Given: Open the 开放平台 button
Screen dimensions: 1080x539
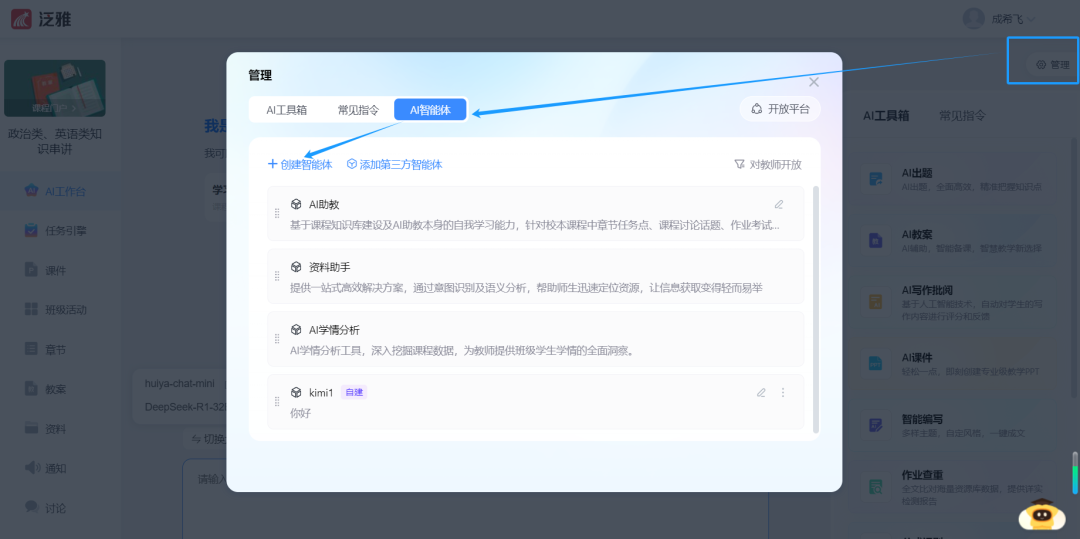Looking at the screenshot, I should coord(780,109).
